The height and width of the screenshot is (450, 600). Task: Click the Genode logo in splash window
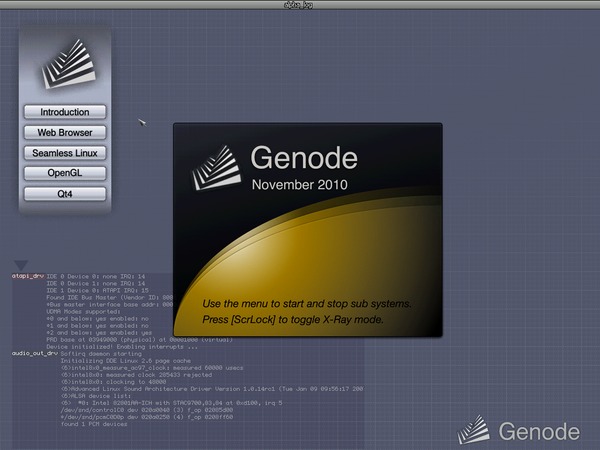(x=216, y=168)
